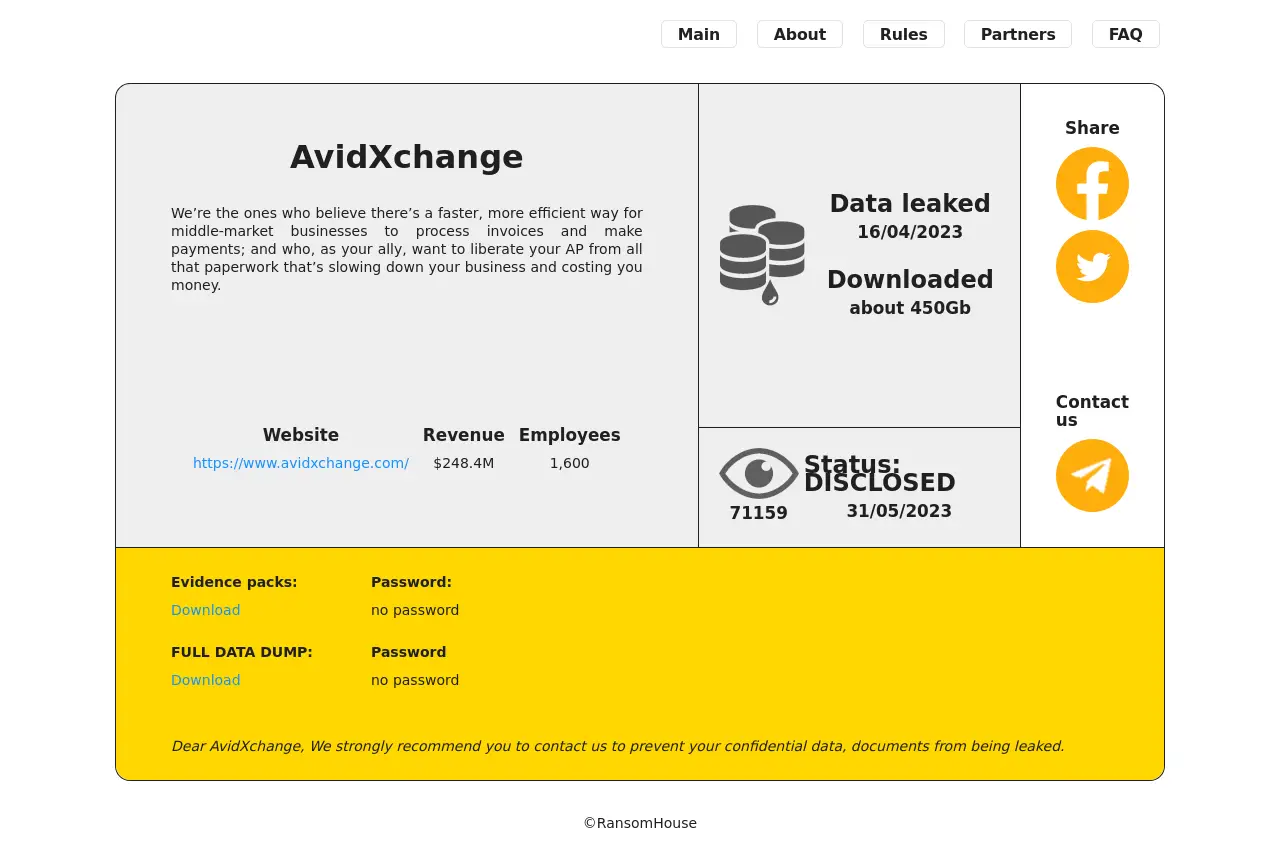Click the eye views icon
Screen dimensions: 1280x850
pos(758,473)
